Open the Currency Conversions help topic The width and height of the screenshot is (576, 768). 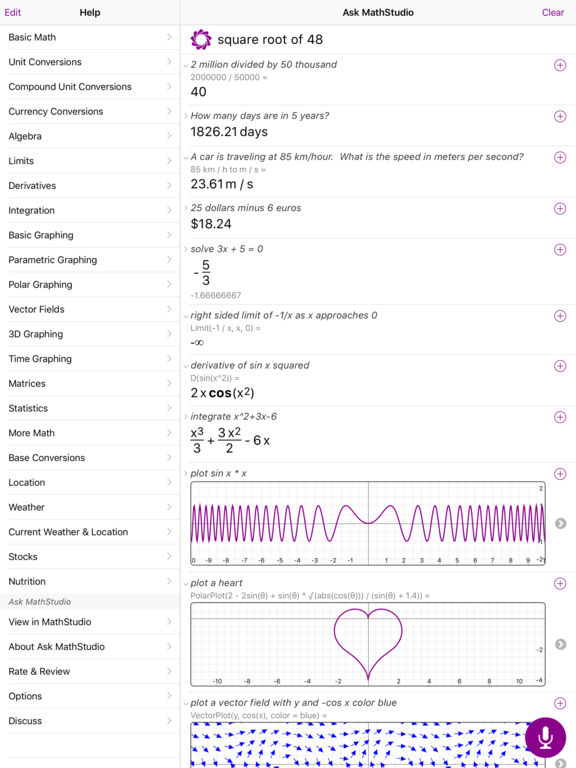90,111
